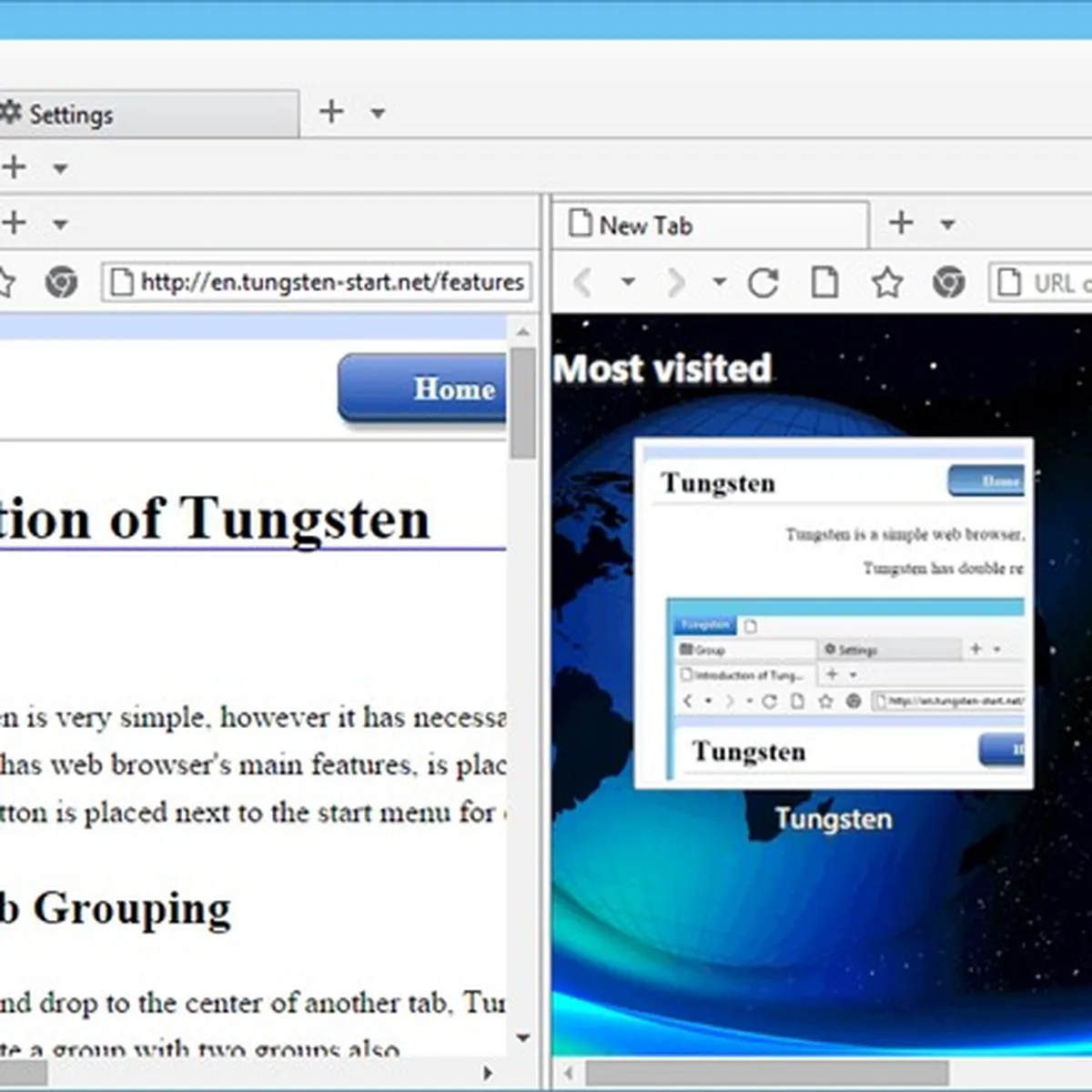Reload the page in the right browser pane
Image resolution: width=1092 pixels, height=1092 pixels.
[763, 283]
